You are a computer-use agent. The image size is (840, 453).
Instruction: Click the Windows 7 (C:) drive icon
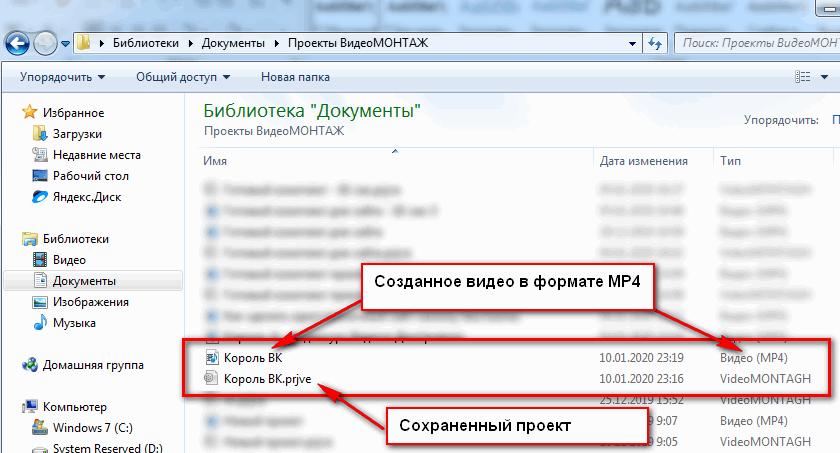coord(40,427)
